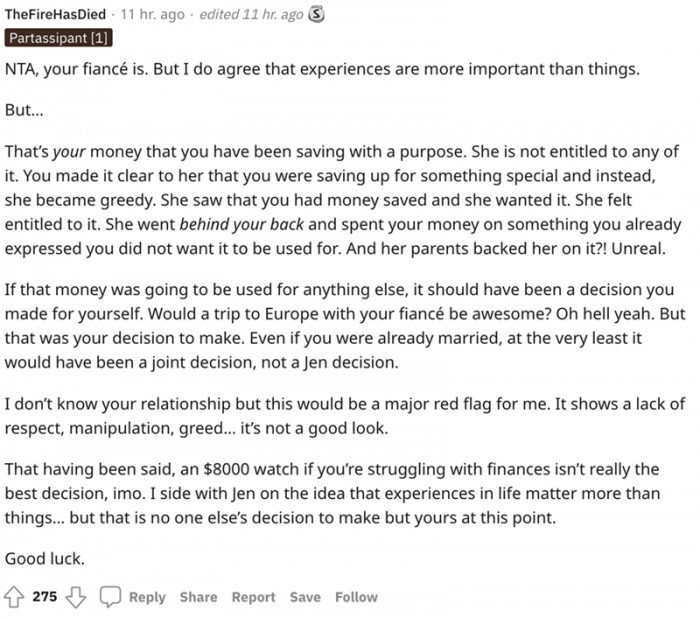
Task: Click the silver award badge icon
Action: coord(317,15)
